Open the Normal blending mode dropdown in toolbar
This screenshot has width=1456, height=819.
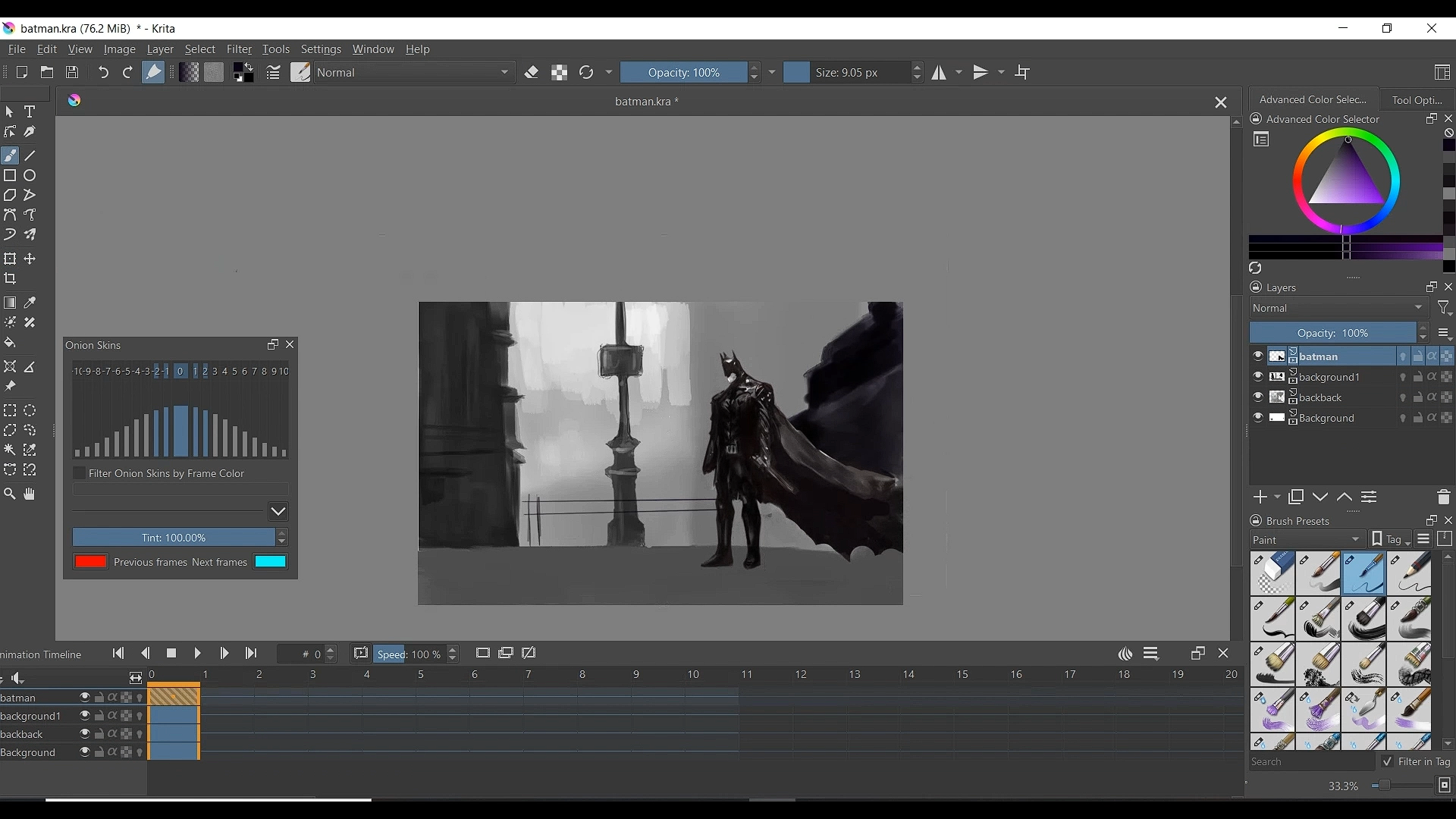(x=414, y=73)
